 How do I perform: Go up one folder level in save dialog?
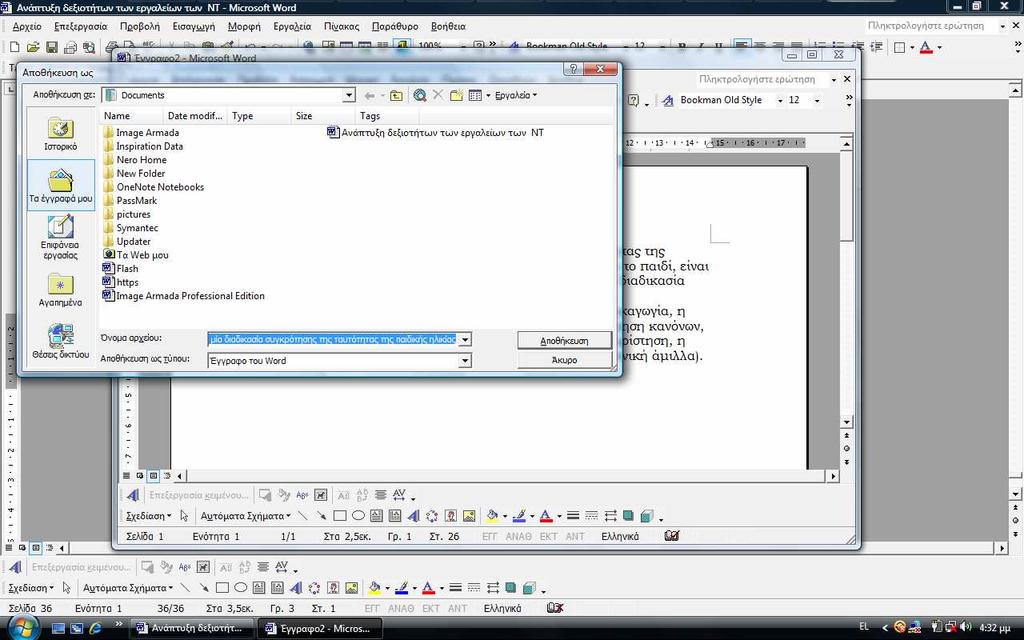(396, 95)
